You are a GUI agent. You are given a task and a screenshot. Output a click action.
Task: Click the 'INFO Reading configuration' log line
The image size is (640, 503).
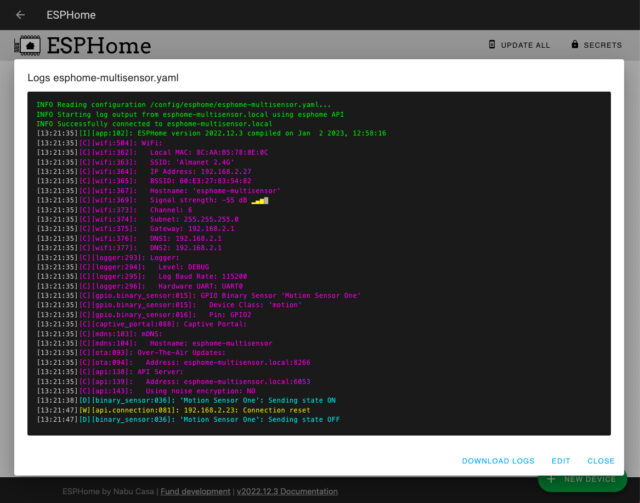[x=184, y=105]
